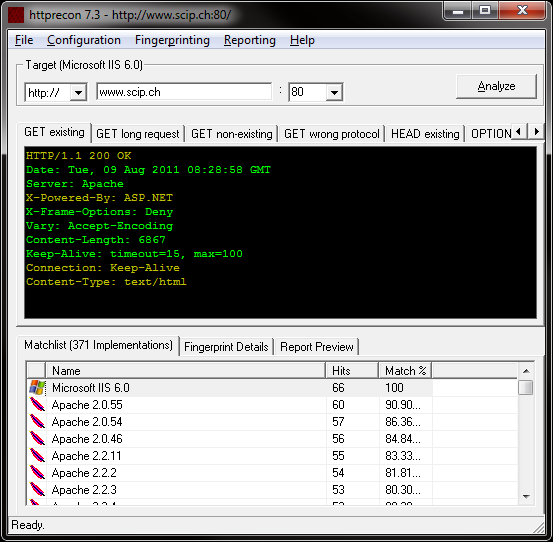Click the Match % value 100
This screenshot has width=553, height=542.
click(x=394, y=388)
